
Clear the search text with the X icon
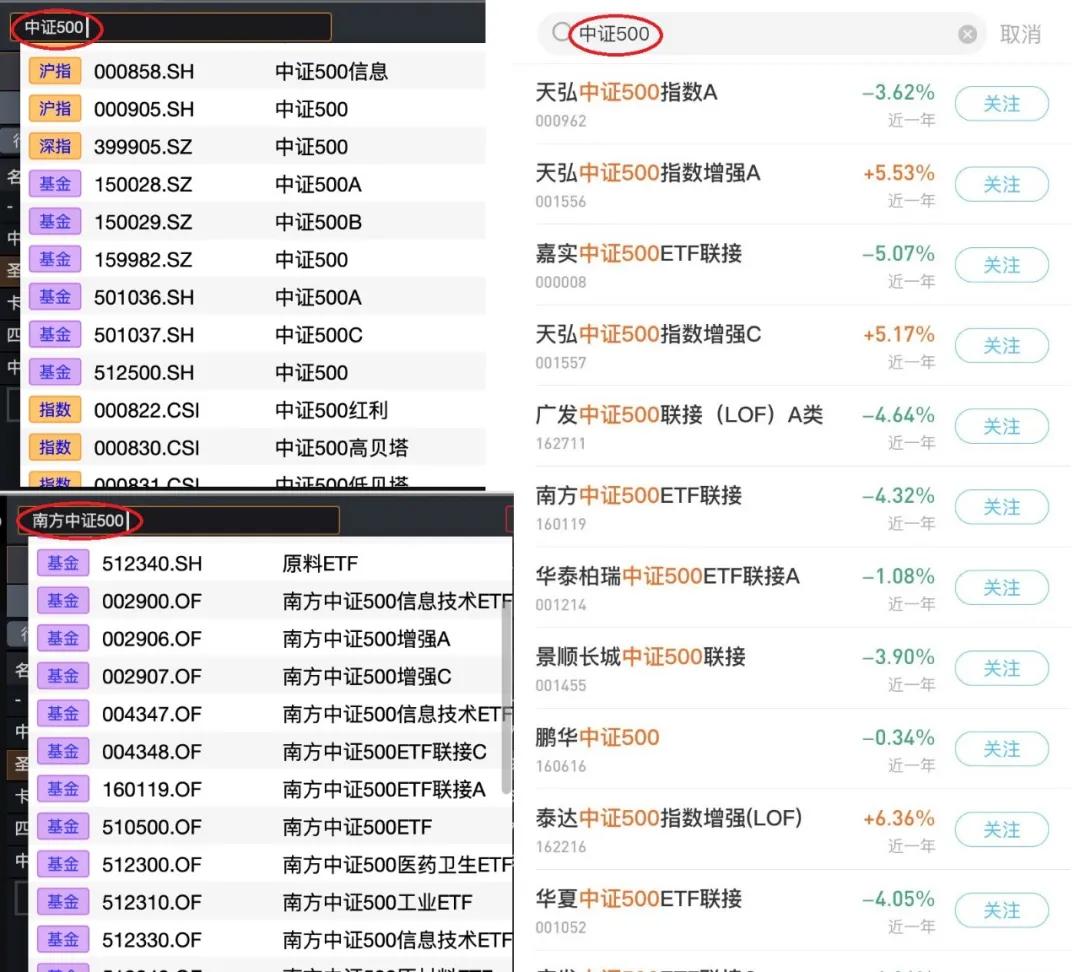tap(967, 33)
